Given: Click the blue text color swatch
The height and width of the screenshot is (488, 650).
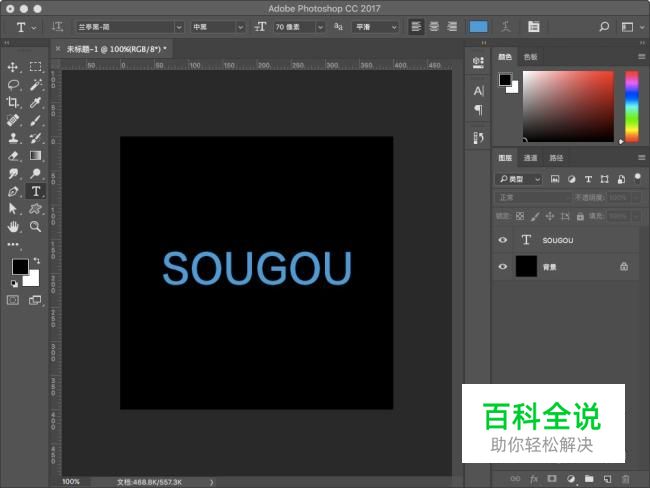Looking at the screenshot, I should tap(478, 27).
